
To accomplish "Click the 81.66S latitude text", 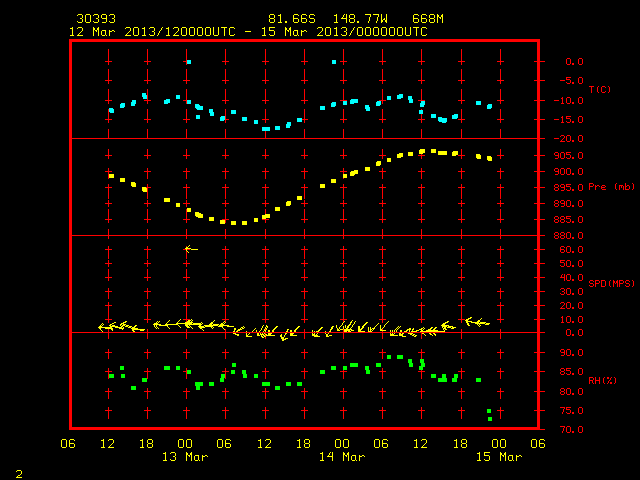I will click(292, 19).
